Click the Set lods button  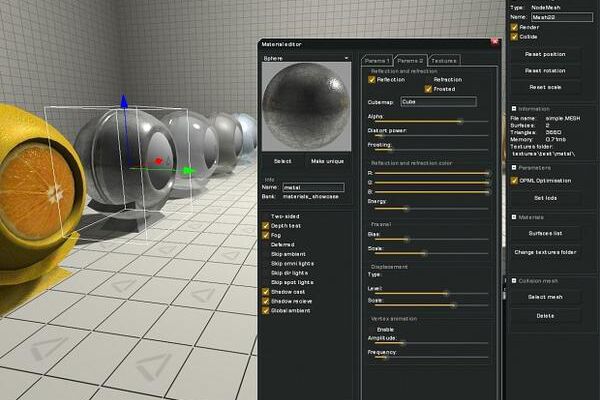(545, 198)
